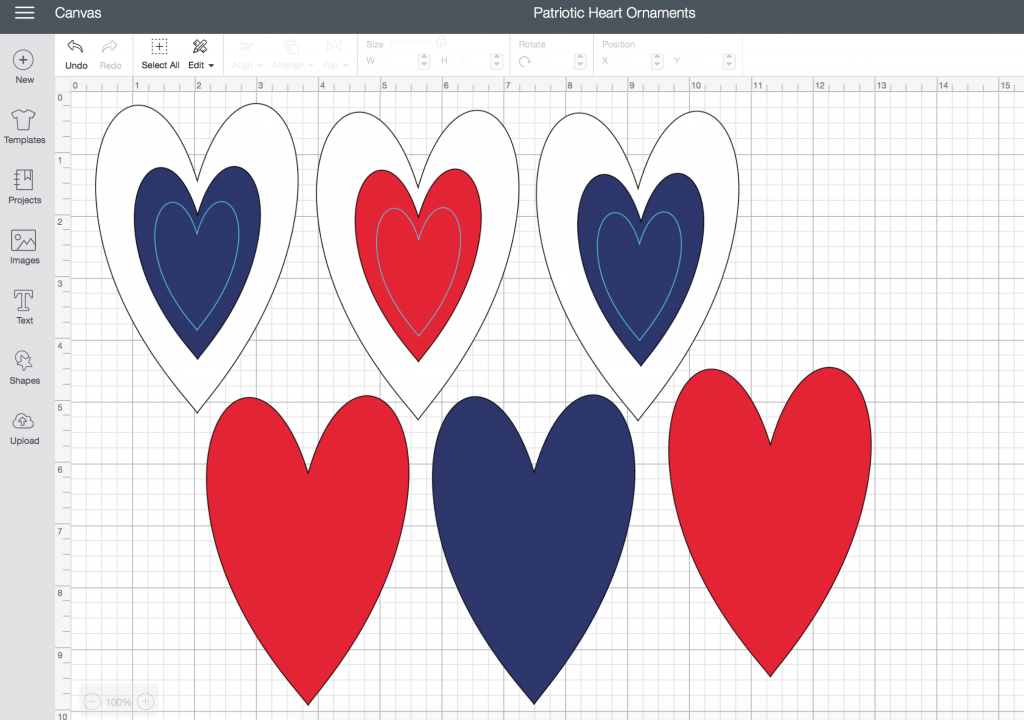Open the Arrange dropdown
Viewport: 1024px width, 720px height.
(x=292, y=55)
